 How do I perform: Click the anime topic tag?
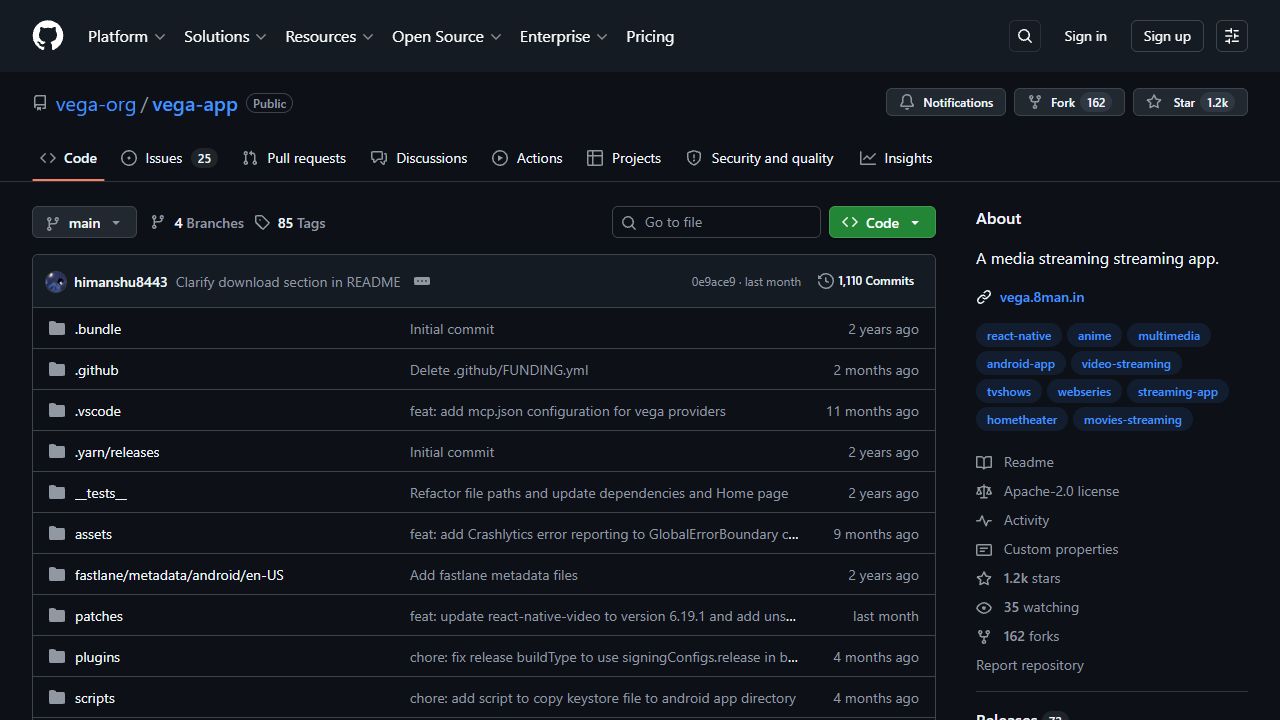point(1094,336)
